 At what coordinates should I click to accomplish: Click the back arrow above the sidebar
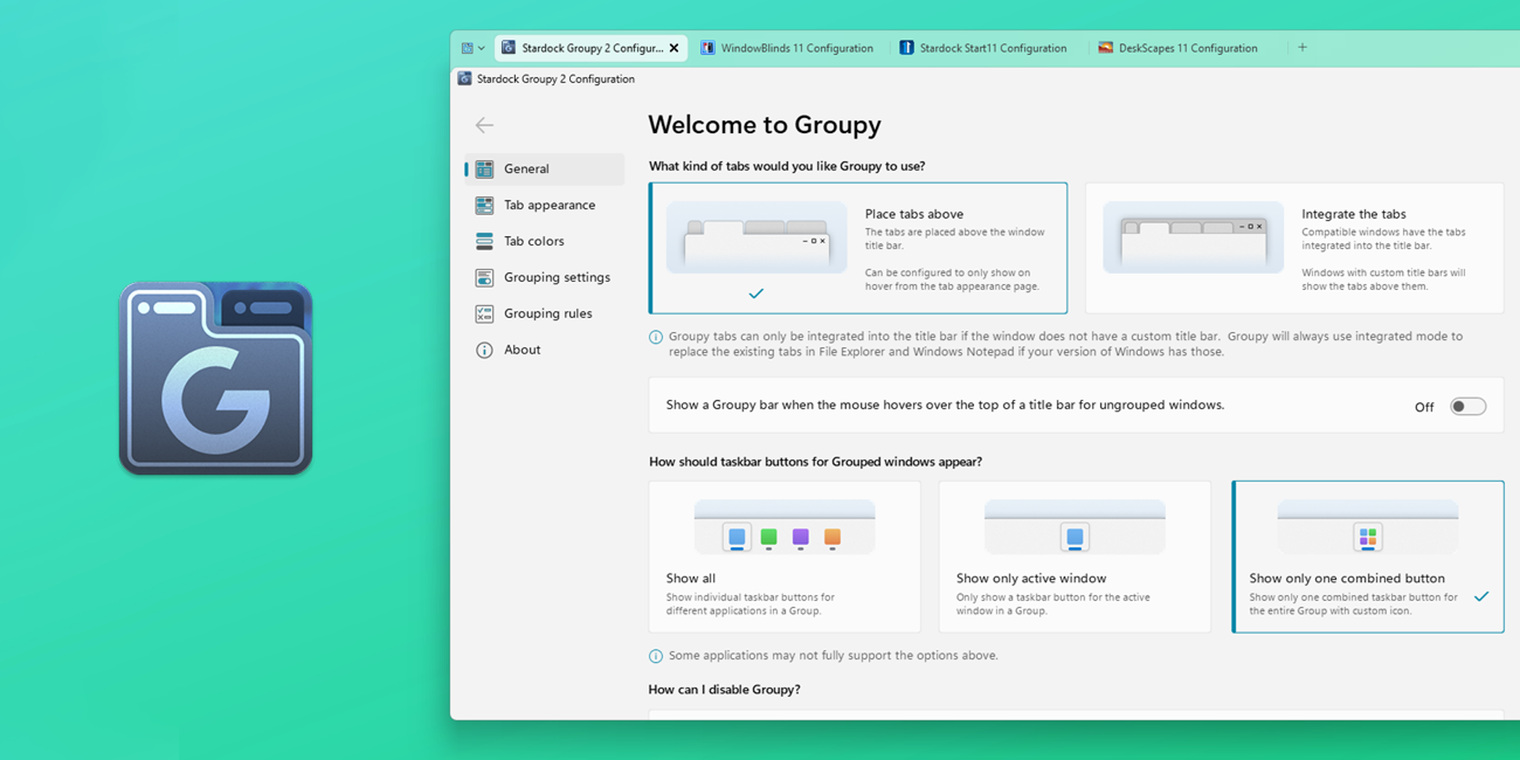pyautogui.click(x=484, y=125)
